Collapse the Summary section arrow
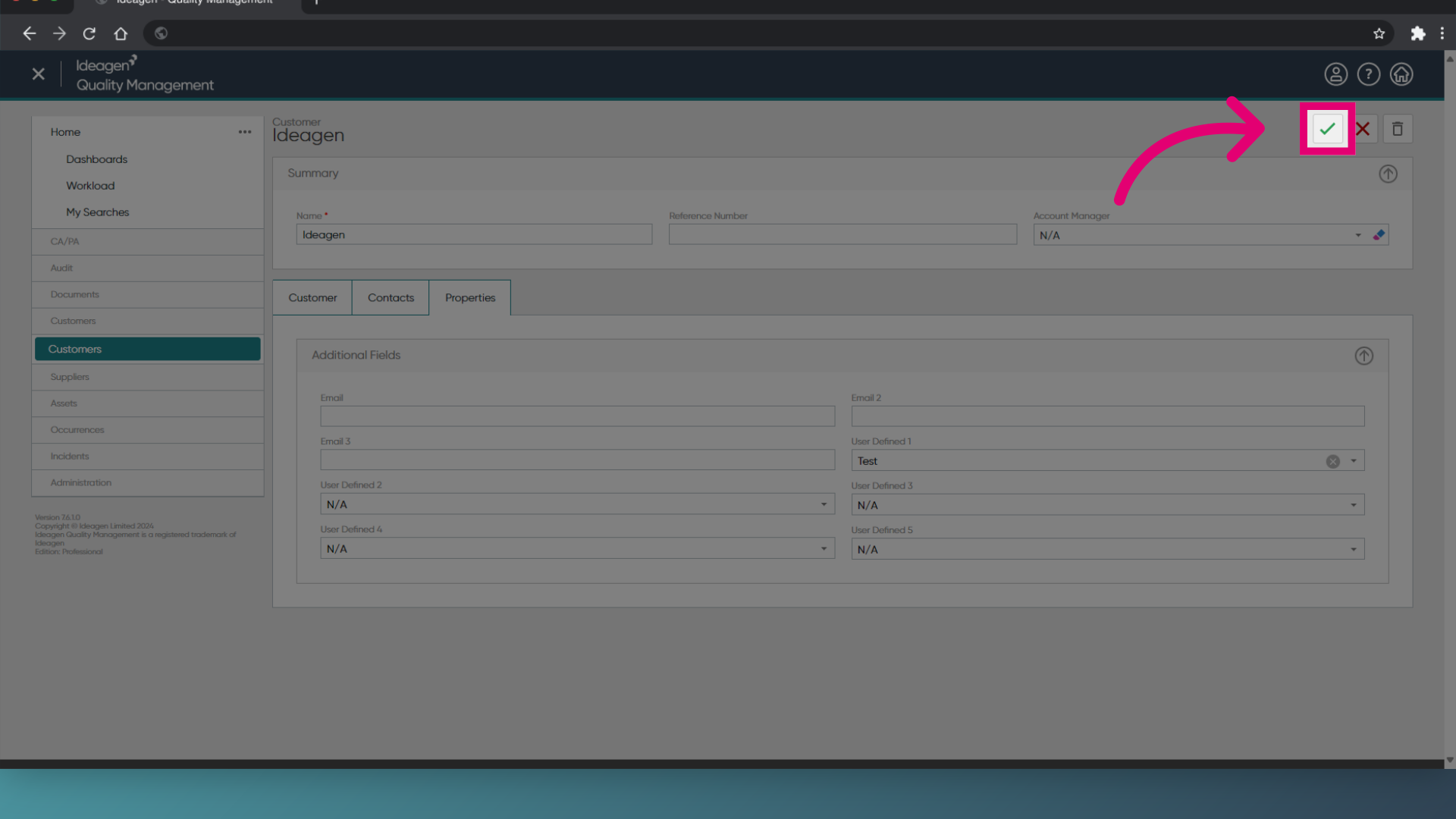Screen dimensions: 1456x819 [x=1388, y=174]
